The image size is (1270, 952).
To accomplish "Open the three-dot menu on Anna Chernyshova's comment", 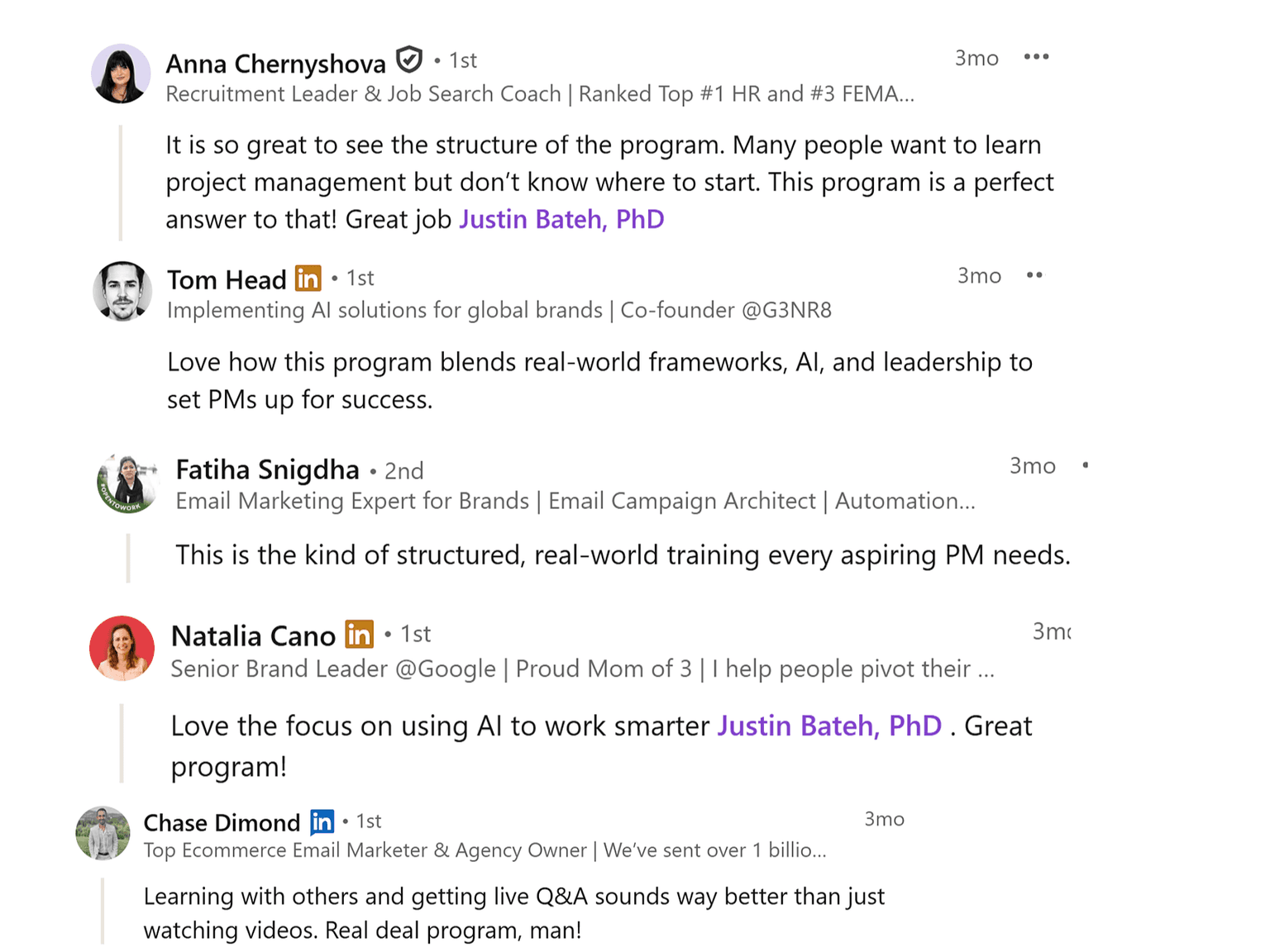I will [1036, 57].
